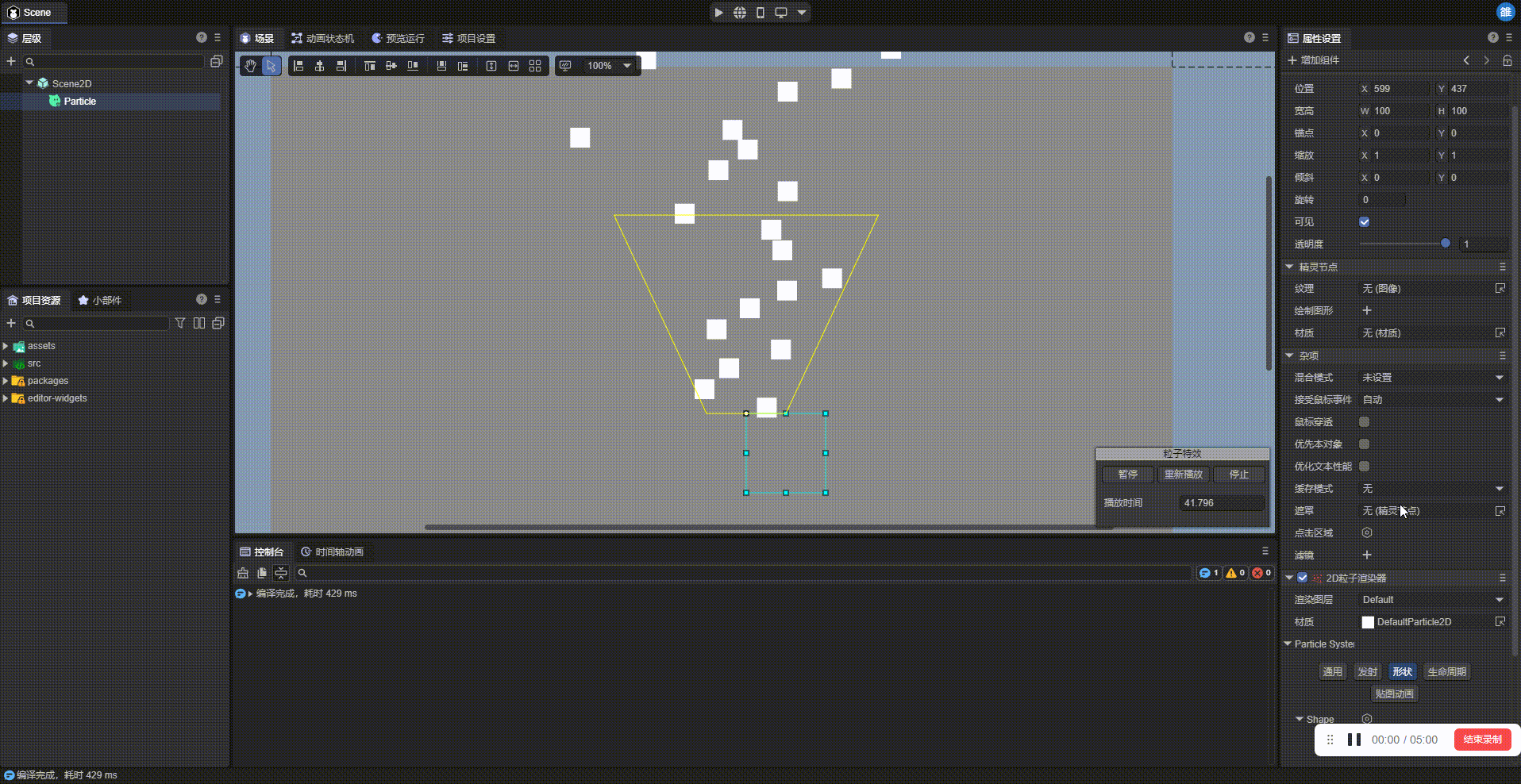This screenshot has height=784, width=1521.
Task: Click the replay (重新播放) particle button
Action: pyautogui.click(x=1183, y=475)
